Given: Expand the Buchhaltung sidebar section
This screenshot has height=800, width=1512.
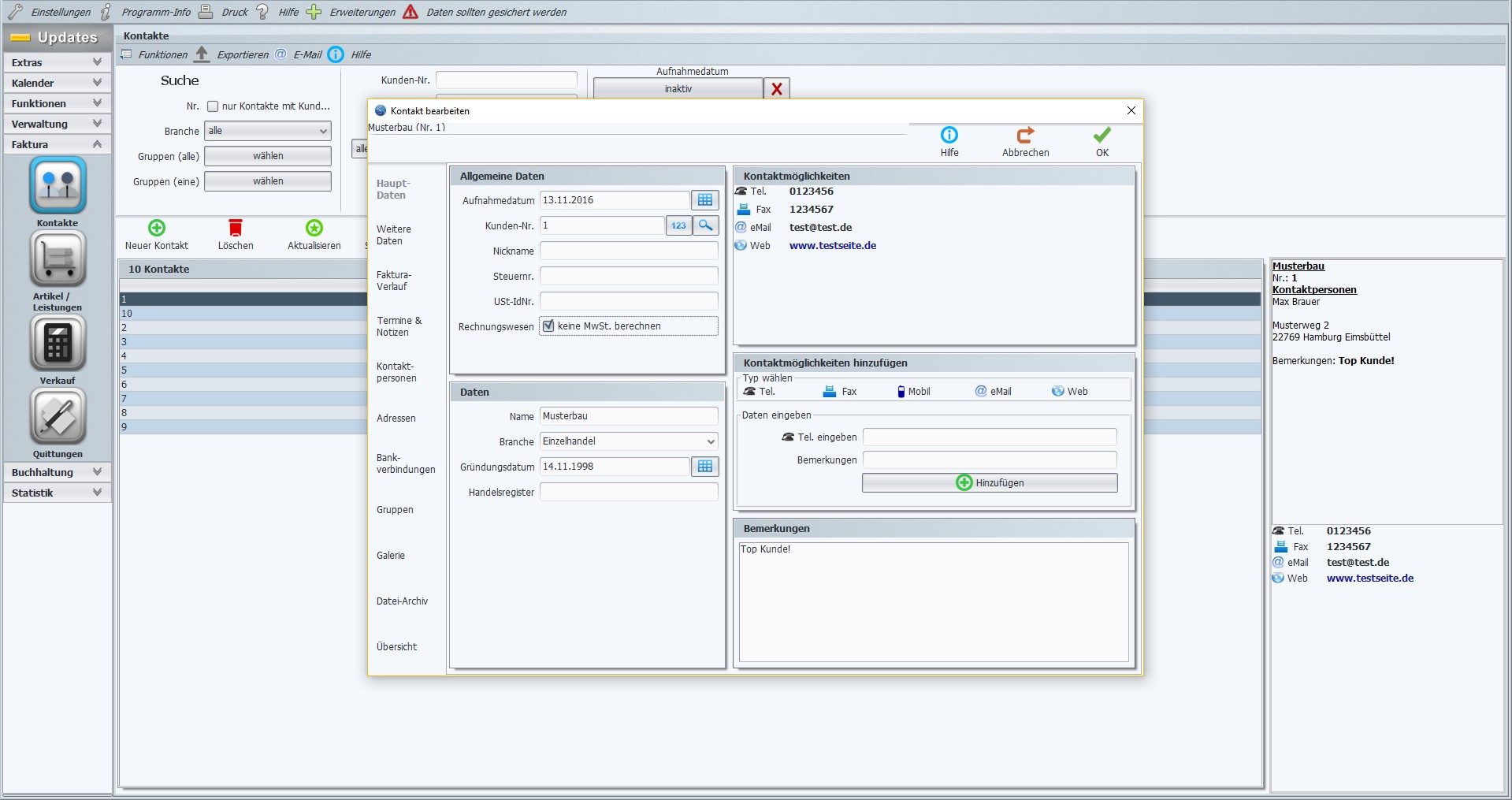Looking at the screenshot, I should pos(56,472).
